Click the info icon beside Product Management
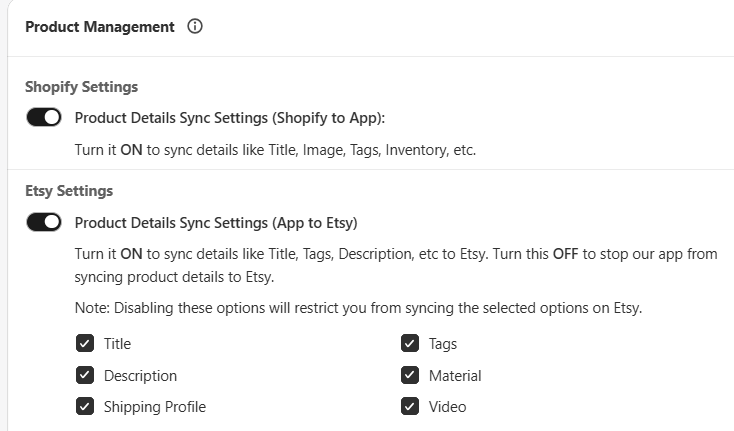The width and height of the screenshot is (734, 431). tap(195, 26)
